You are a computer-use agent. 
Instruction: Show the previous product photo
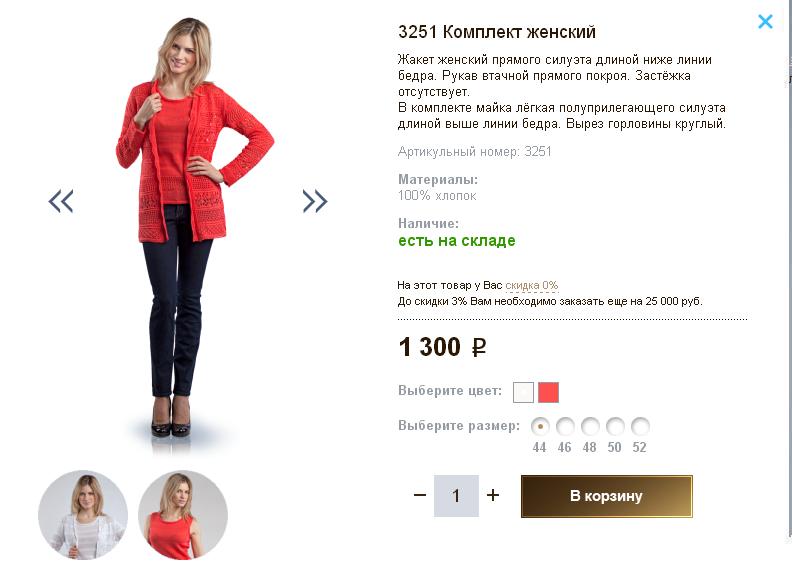(x=61, y=202)
